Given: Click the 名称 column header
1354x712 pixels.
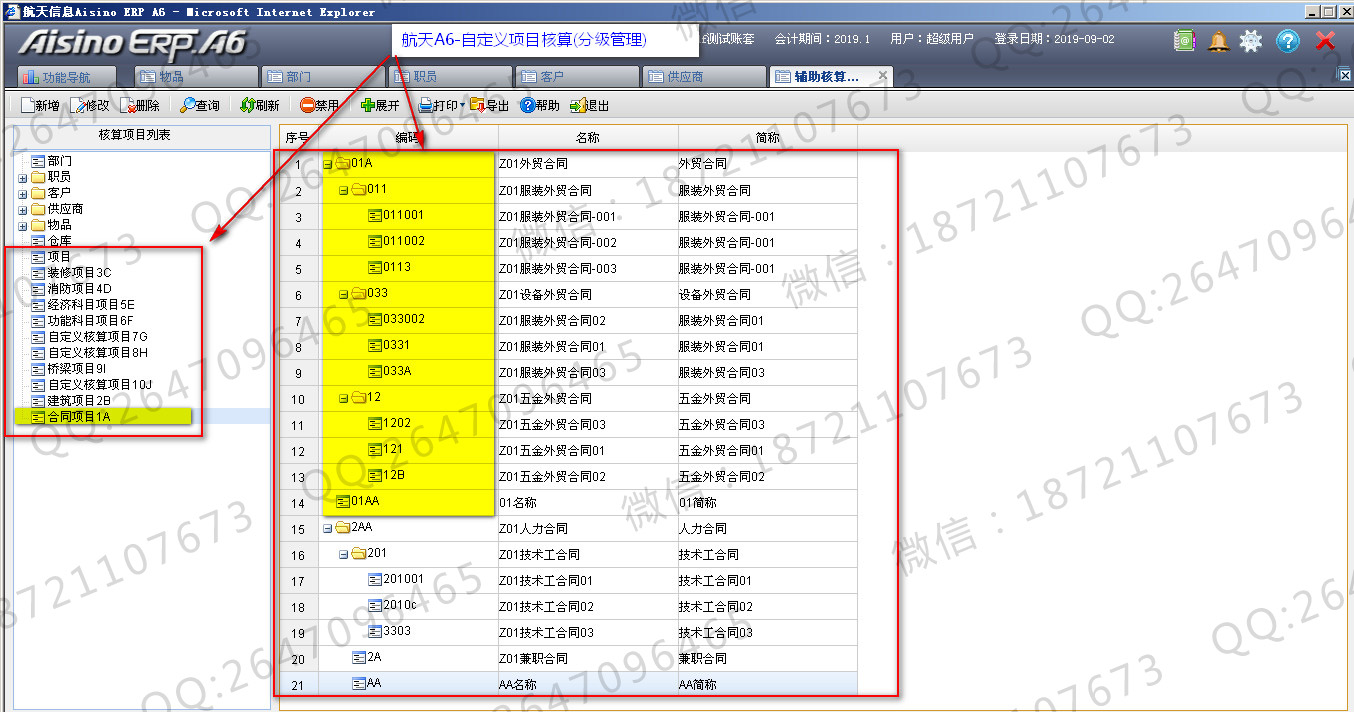Looking at the screenshot, I should (588, 138).
